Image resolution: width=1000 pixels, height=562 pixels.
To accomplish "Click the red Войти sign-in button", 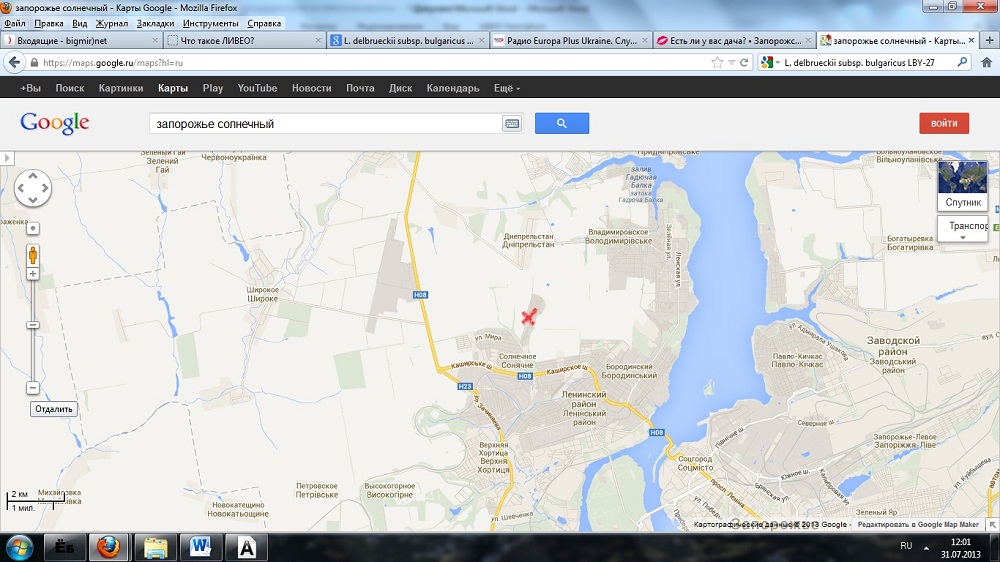I will (x=944, y=123).
